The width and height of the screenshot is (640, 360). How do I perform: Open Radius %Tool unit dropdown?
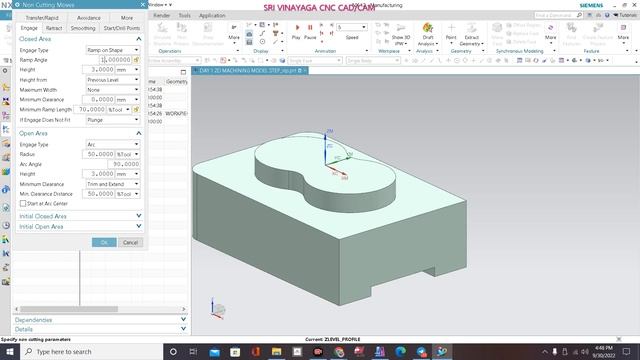click(128, 154)
